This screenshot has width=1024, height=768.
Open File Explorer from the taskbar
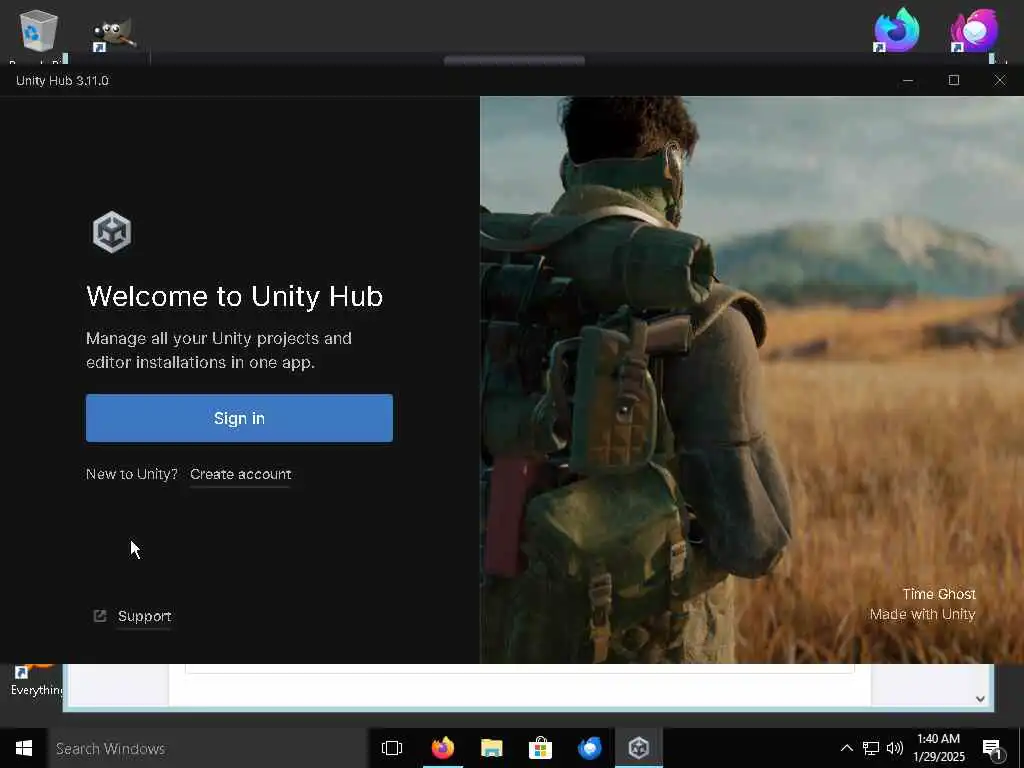491,748
